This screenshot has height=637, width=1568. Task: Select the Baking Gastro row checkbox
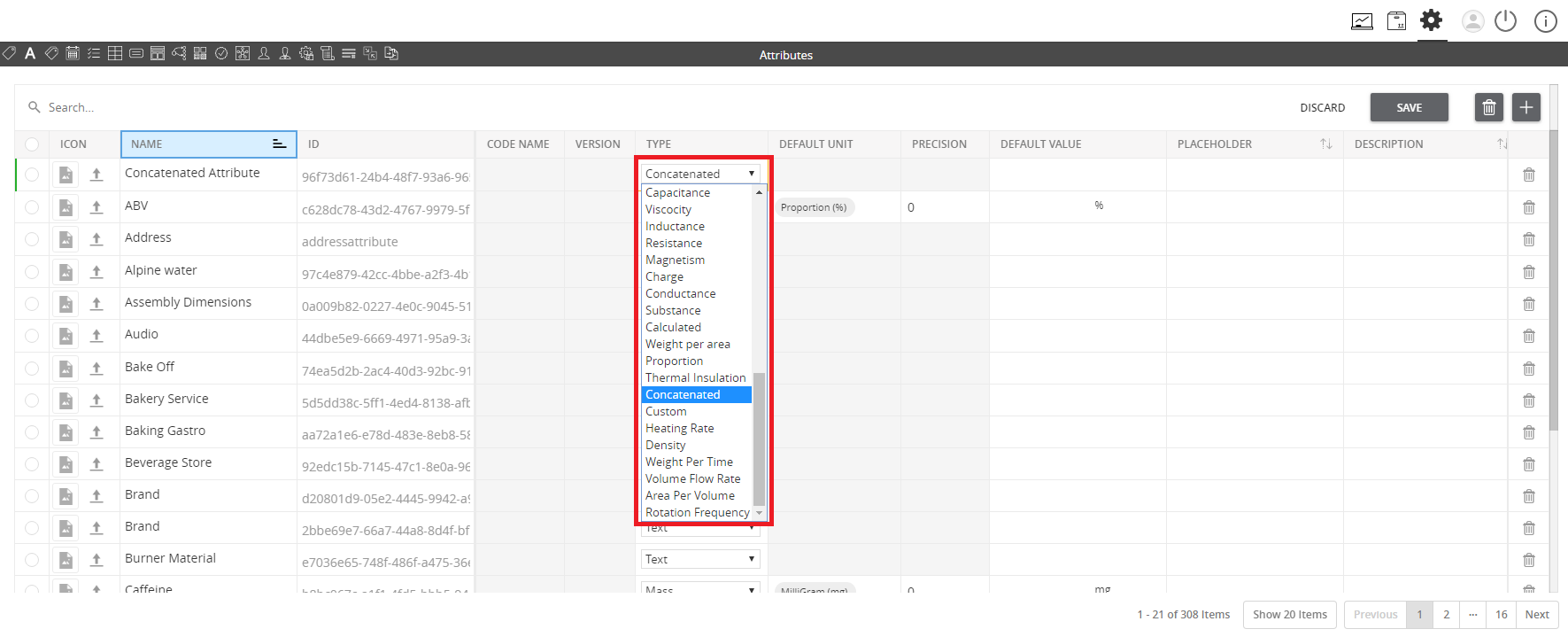pyautogui.click(x=32, y=432)
